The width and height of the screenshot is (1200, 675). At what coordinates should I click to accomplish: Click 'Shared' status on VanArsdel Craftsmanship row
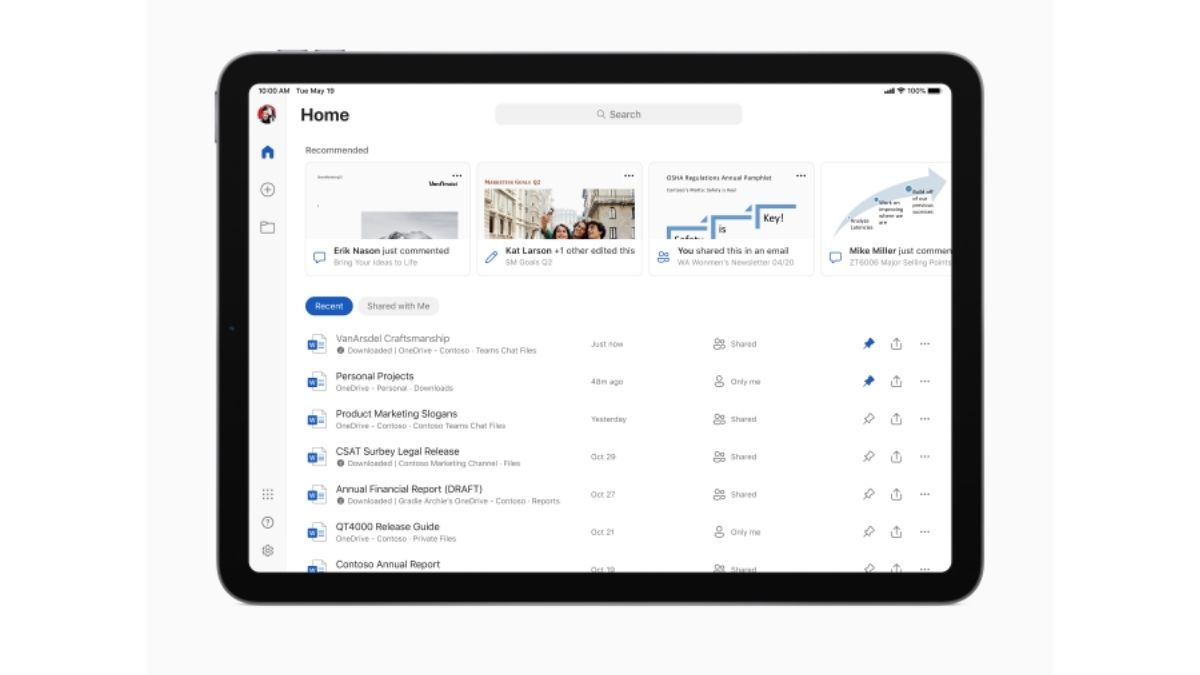tap(735, 344)
